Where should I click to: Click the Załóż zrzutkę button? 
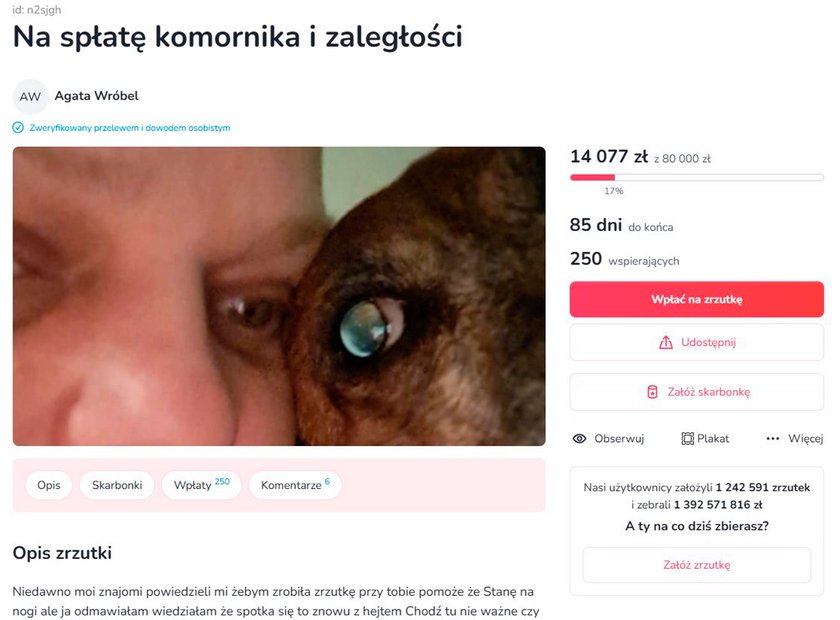(696, 565)
